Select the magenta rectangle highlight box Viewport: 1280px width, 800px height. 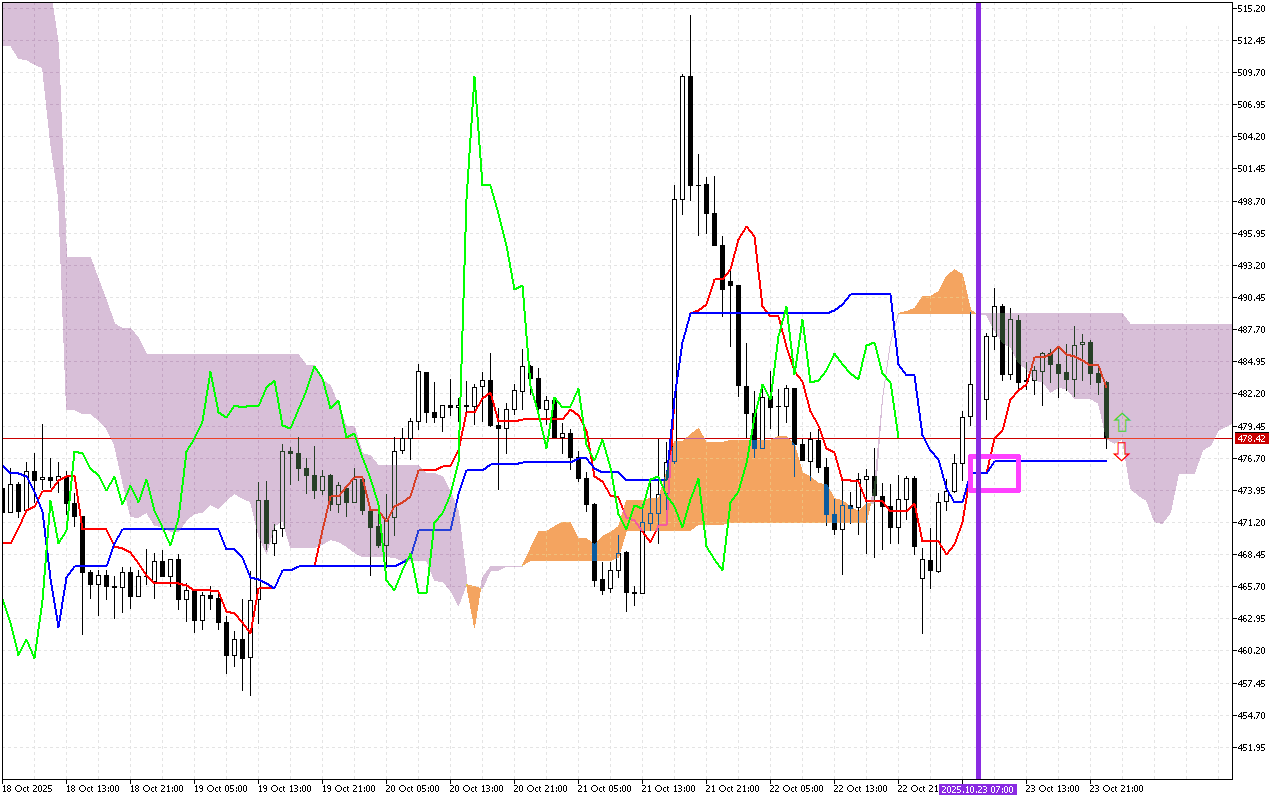click(994, 473)
